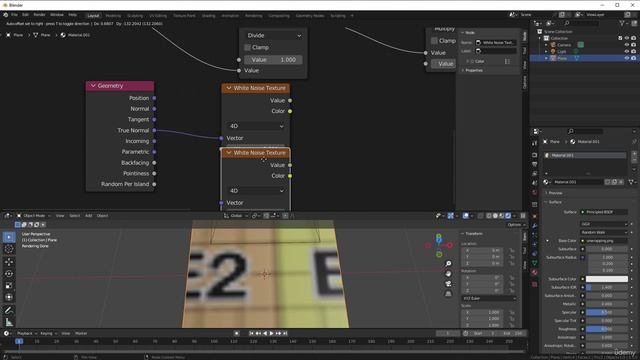Click the pan hand viewport gizmo
Viewport: 640px width, 360px height.
[448, 273]
